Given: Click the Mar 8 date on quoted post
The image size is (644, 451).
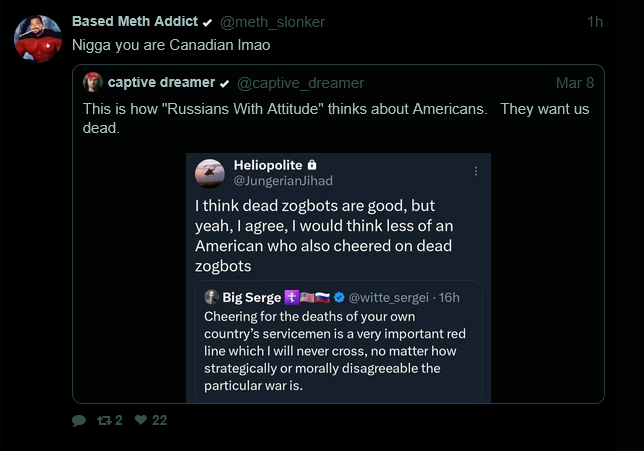Looking at the screenshot, I should click(574, 83).
